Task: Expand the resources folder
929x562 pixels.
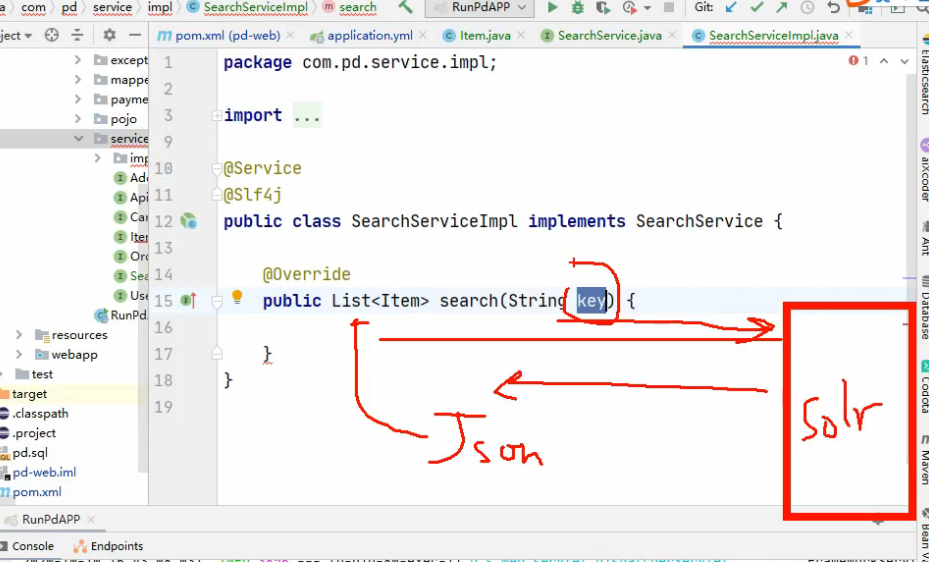Action: [x=20, y=335]
